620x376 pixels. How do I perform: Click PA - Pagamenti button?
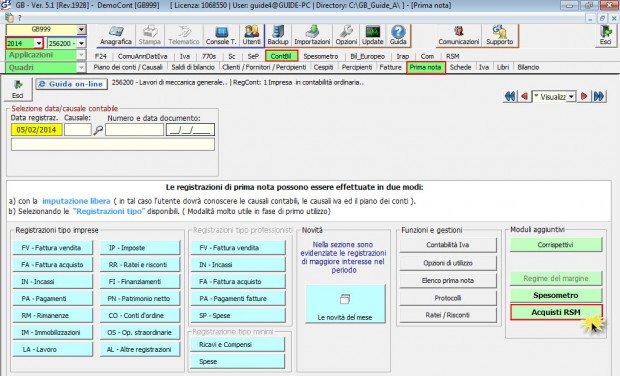pos(52,299)
